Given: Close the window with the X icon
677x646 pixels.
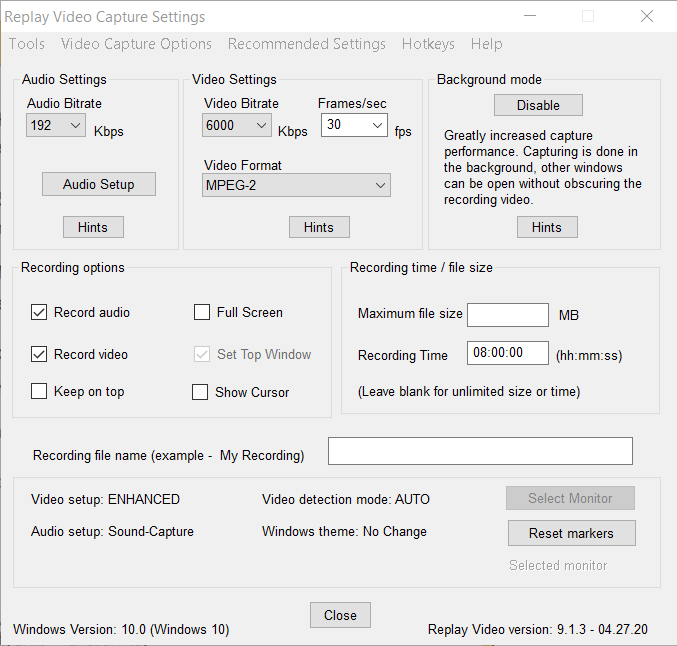Looking at the screenshot, I should click(647, 16).
